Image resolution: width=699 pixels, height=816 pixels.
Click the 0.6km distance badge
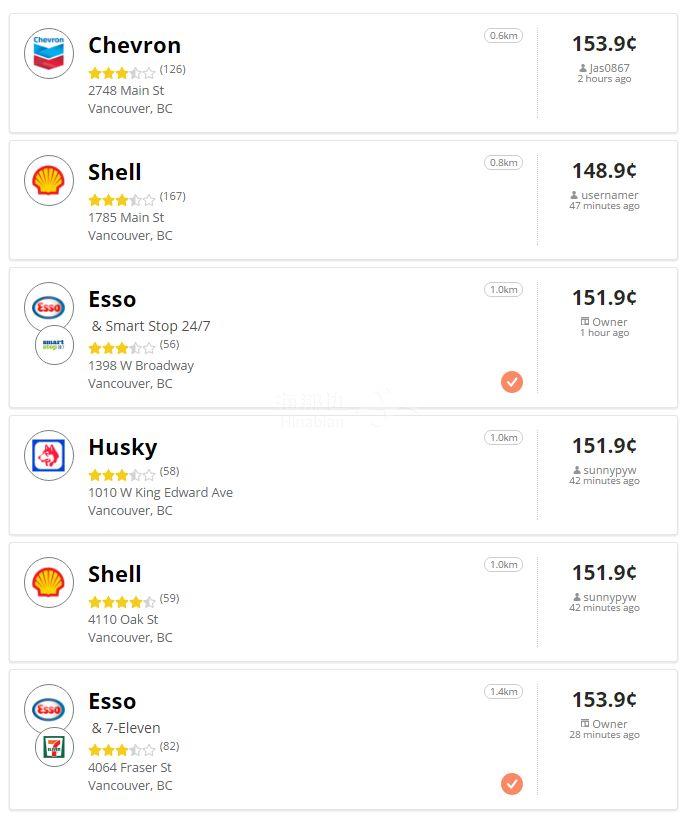pyautogui.click(x=504, y=36)
